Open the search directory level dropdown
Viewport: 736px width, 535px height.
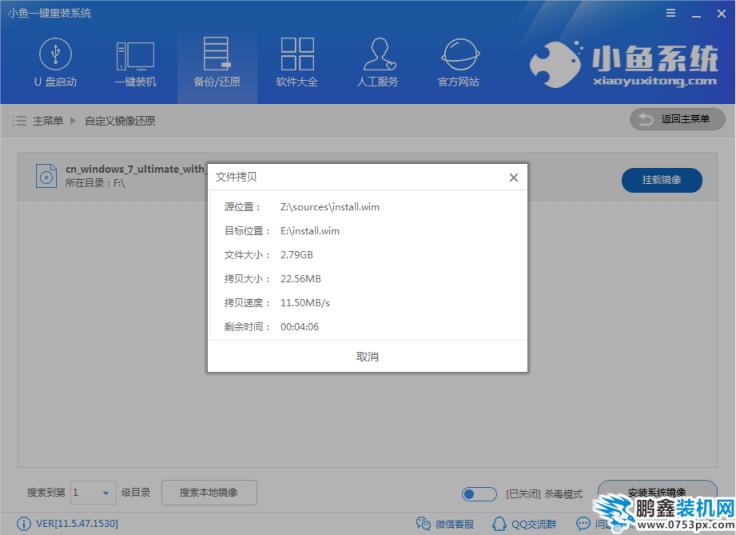coord(93,492)
